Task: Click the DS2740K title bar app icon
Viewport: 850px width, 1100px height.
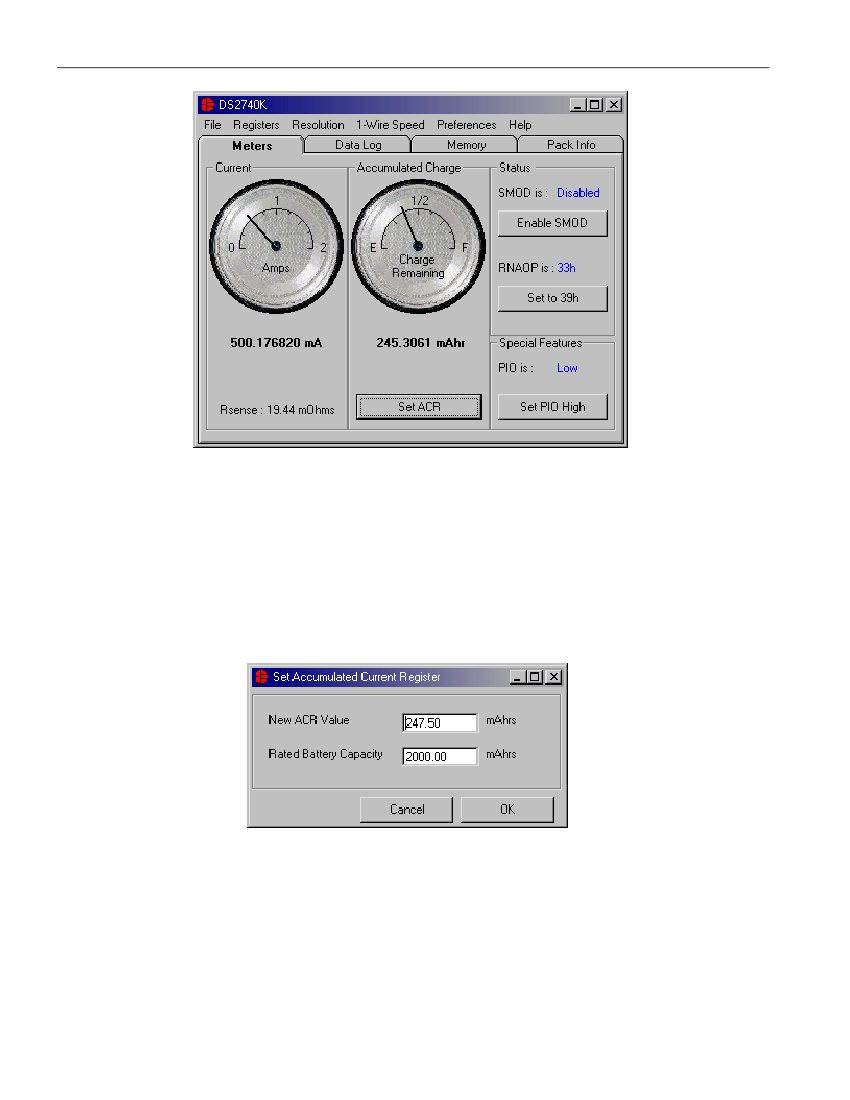Action: click(x=208, y=105)
